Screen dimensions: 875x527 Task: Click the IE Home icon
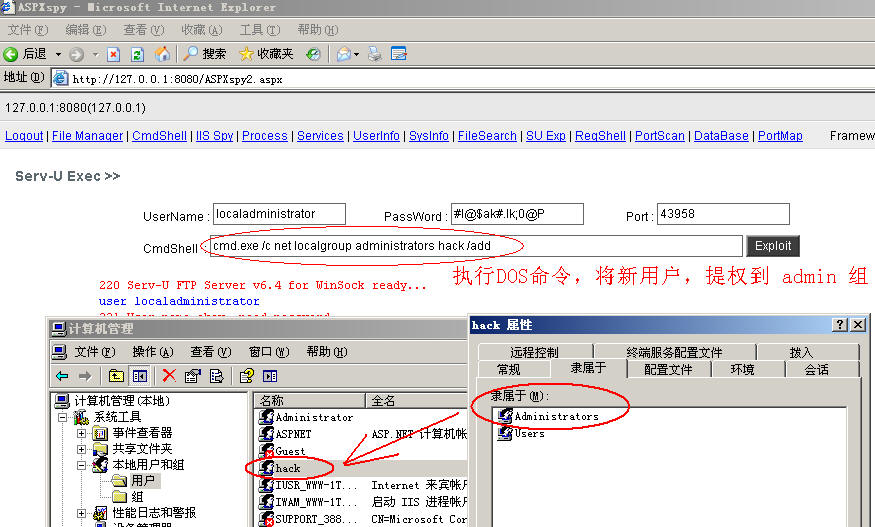162,54
